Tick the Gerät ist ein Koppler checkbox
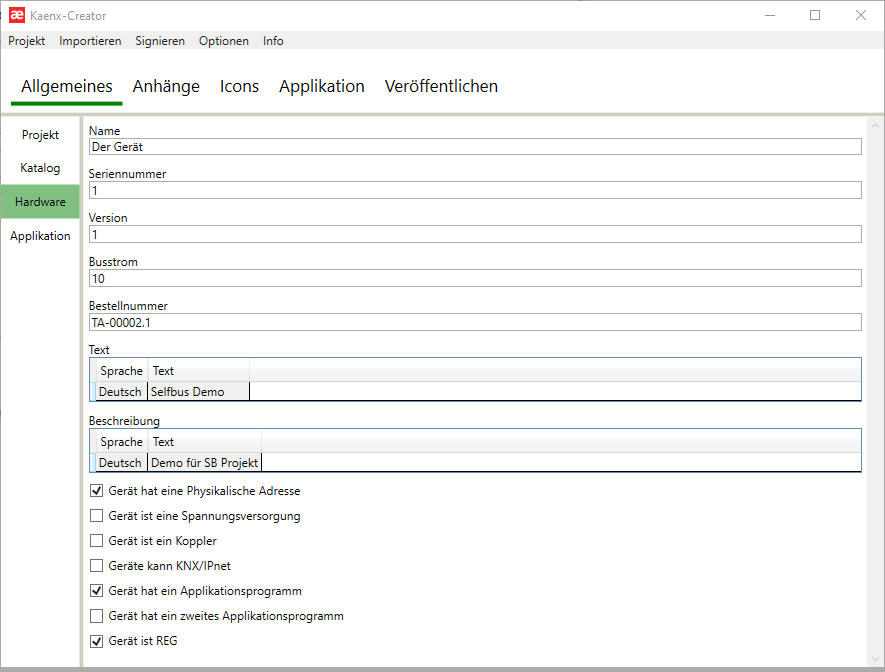 [x=97, y=541]
